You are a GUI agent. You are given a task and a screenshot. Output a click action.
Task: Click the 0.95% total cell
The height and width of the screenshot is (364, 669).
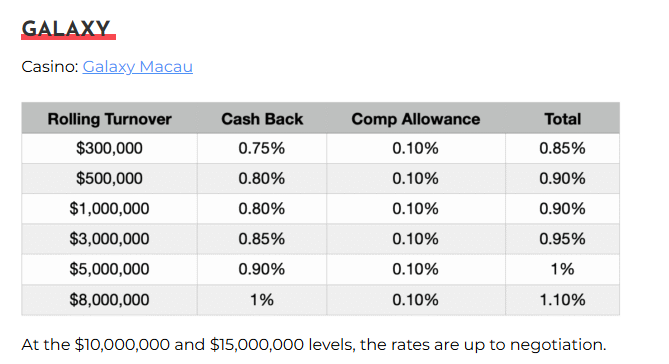(562, 239)
